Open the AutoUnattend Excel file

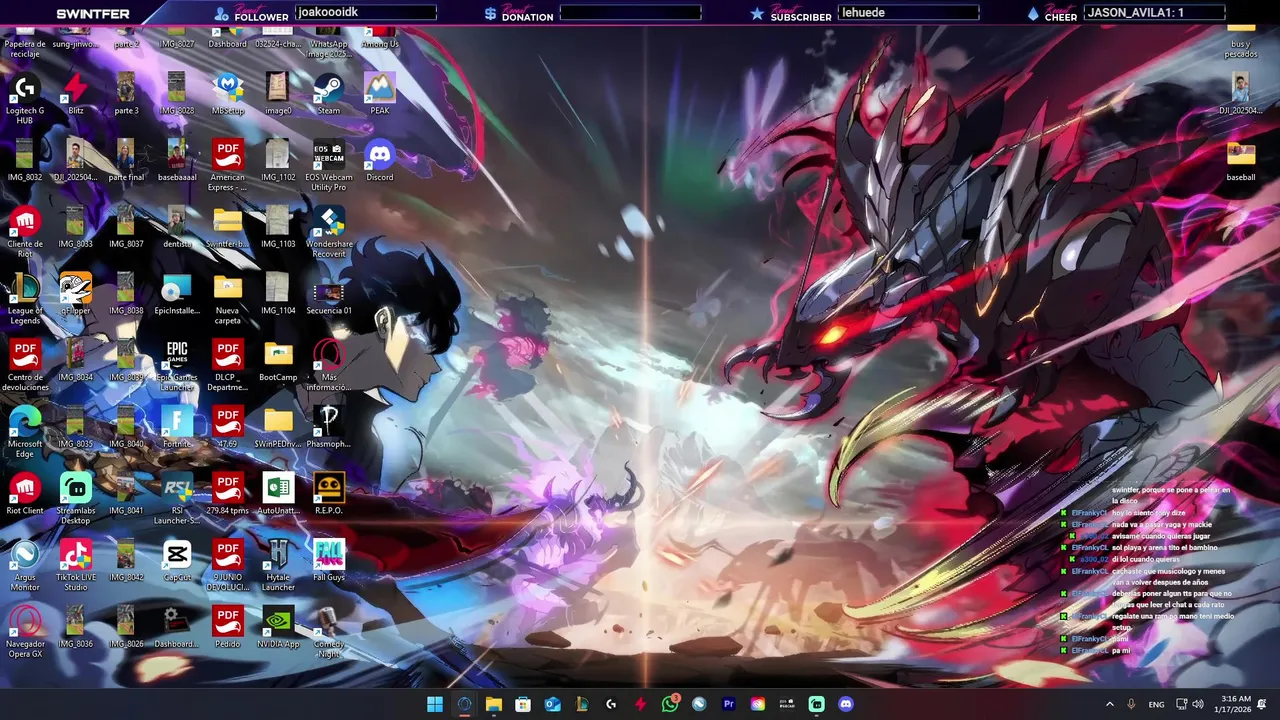(x=278, y=494)
